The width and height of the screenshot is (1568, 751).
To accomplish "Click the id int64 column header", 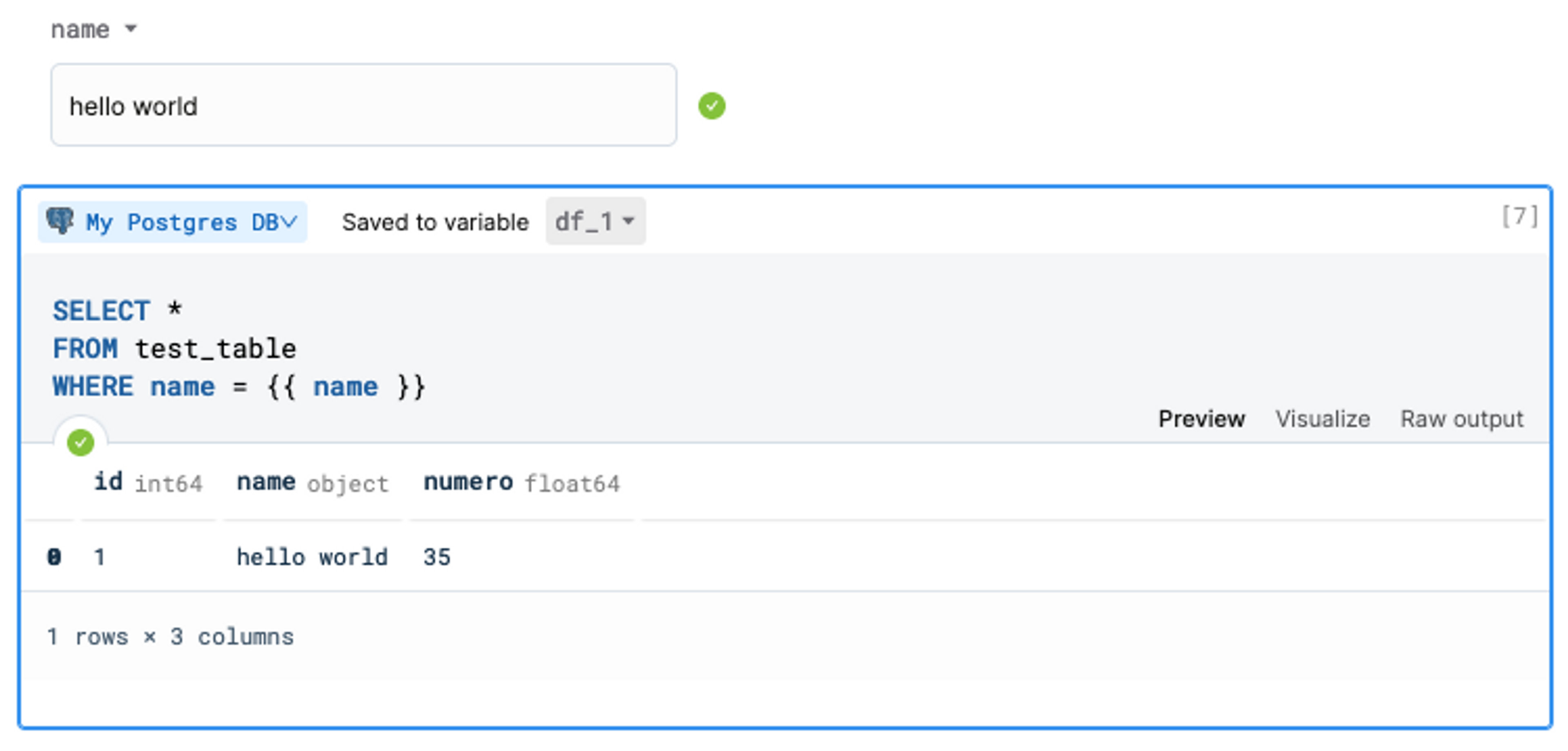I will [148, 483].
